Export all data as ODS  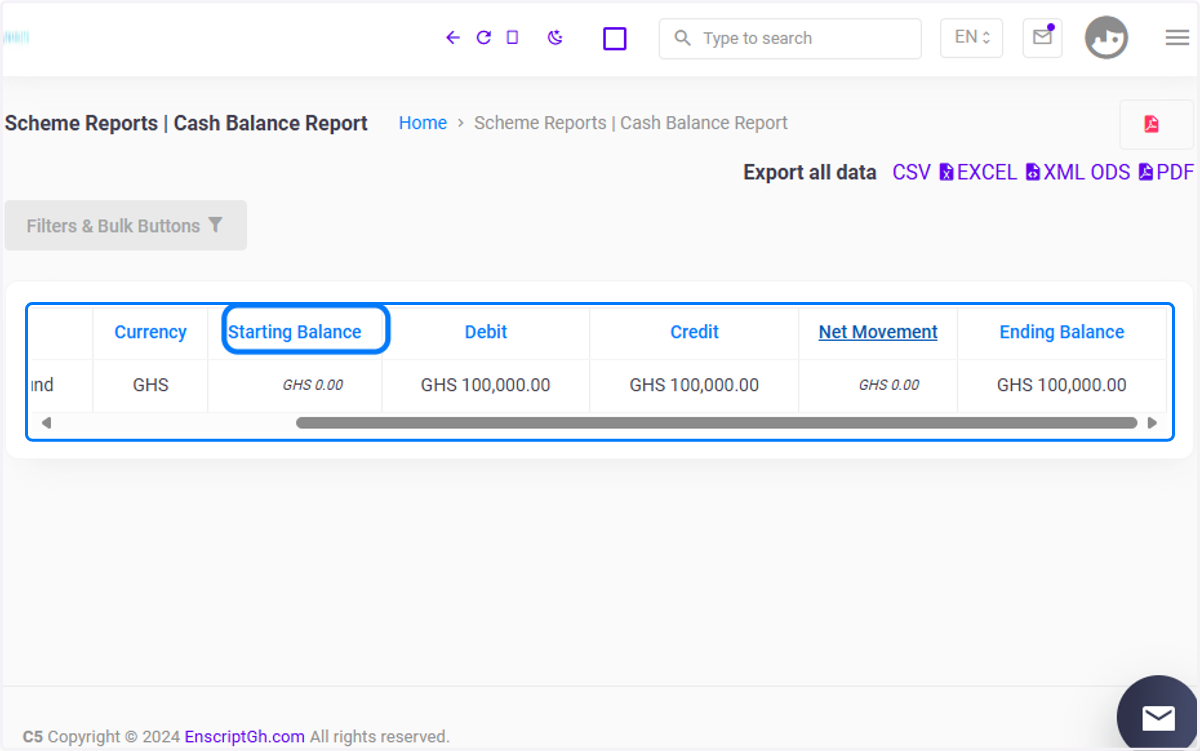1110,172
